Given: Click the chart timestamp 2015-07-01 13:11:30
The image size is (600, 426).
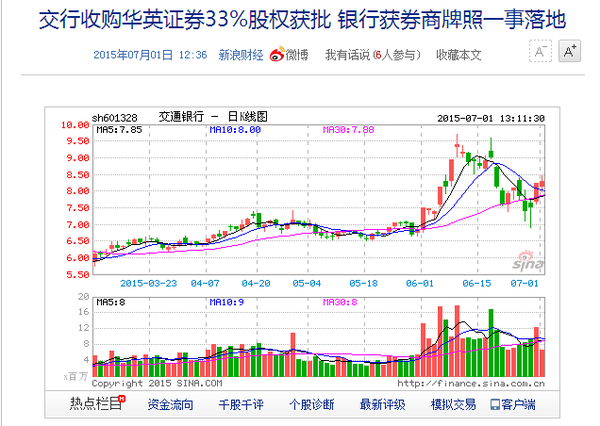Looking at the screenshot, I should coord(491,118).
